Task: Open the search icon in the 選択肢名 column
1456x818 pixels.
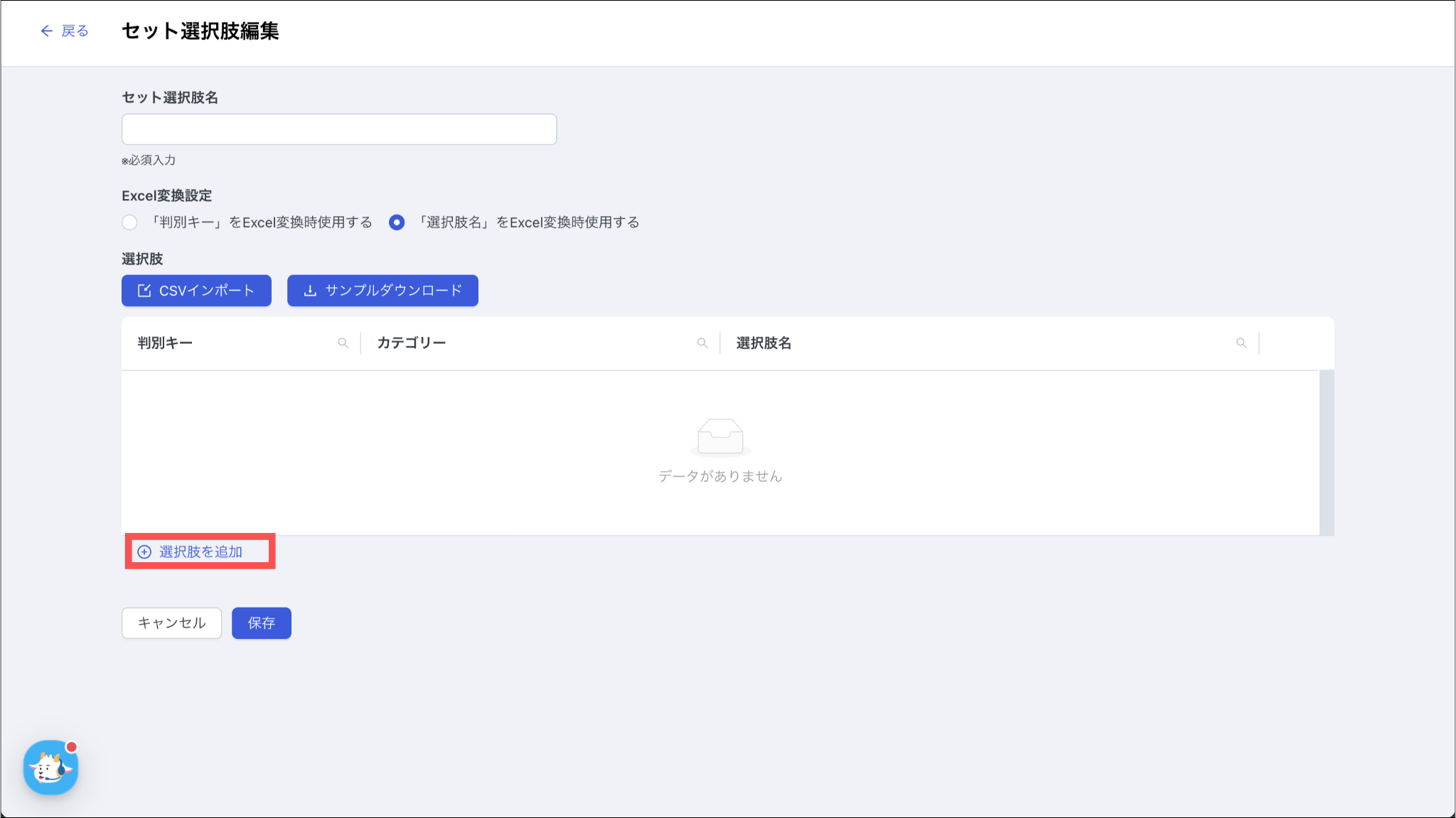Action: coord(1241,343)
